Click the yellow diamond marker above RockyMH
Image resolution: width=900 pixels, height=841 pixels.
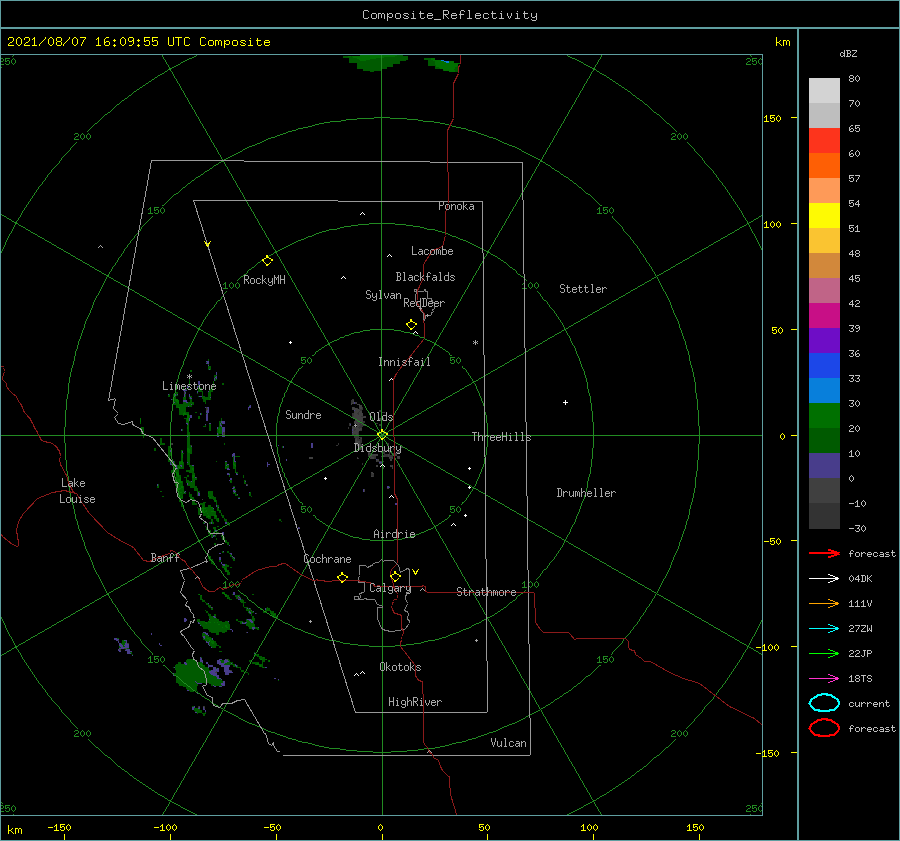pyautogui.click(x=267, y=261)
